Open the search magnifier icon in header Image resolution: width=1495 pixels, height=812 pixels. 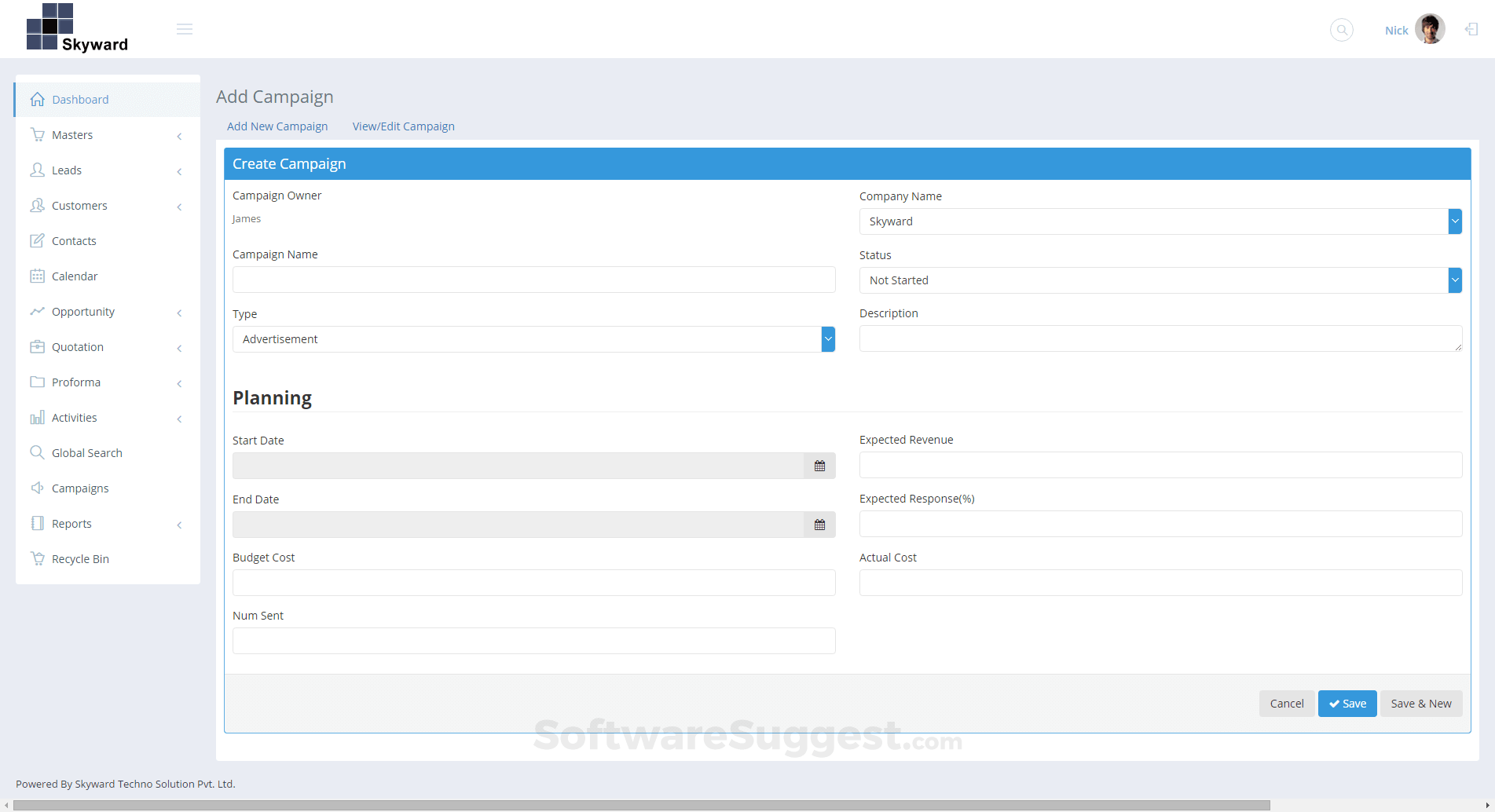tap(1341, 30)
